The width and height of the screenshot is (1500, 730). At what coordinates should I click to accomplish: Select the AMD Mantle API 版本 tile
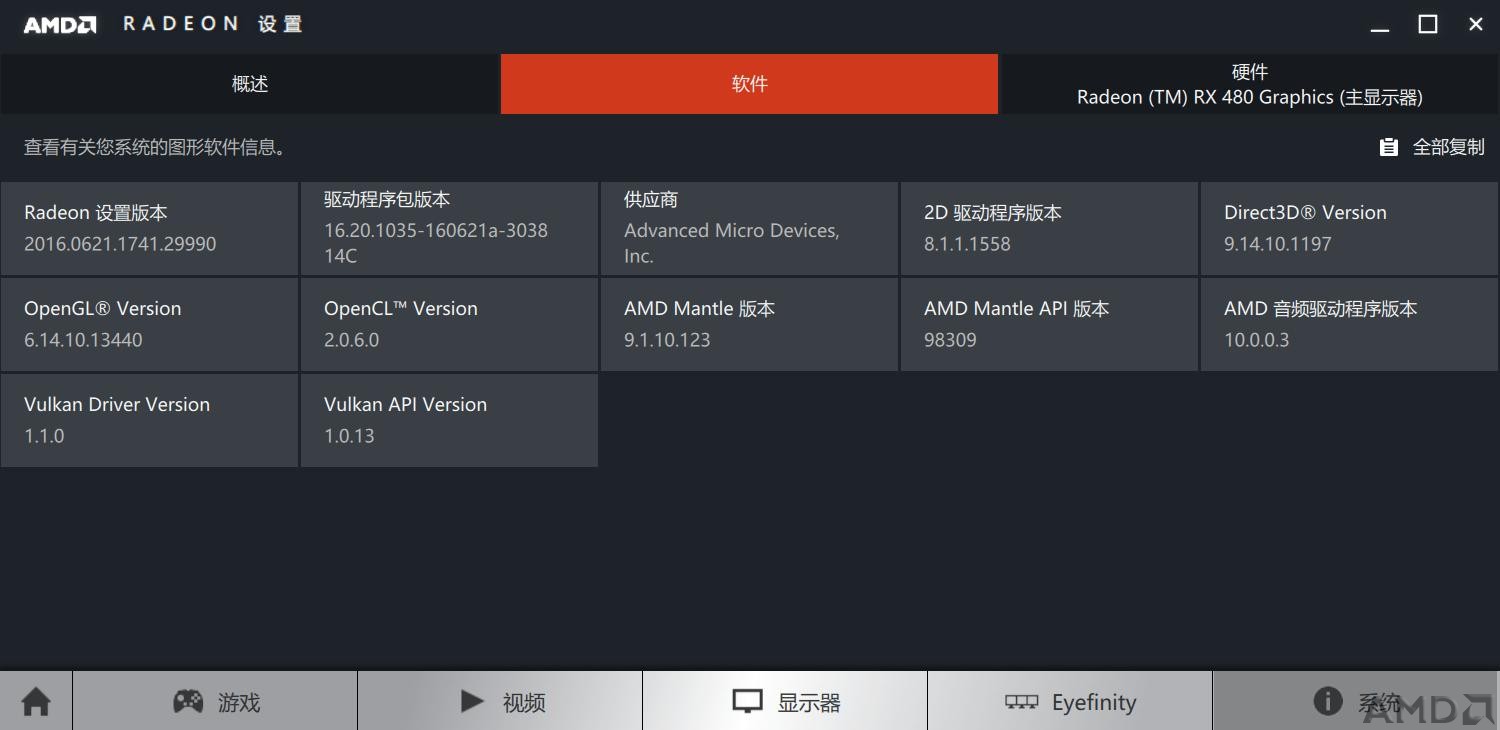[1049, 324]
